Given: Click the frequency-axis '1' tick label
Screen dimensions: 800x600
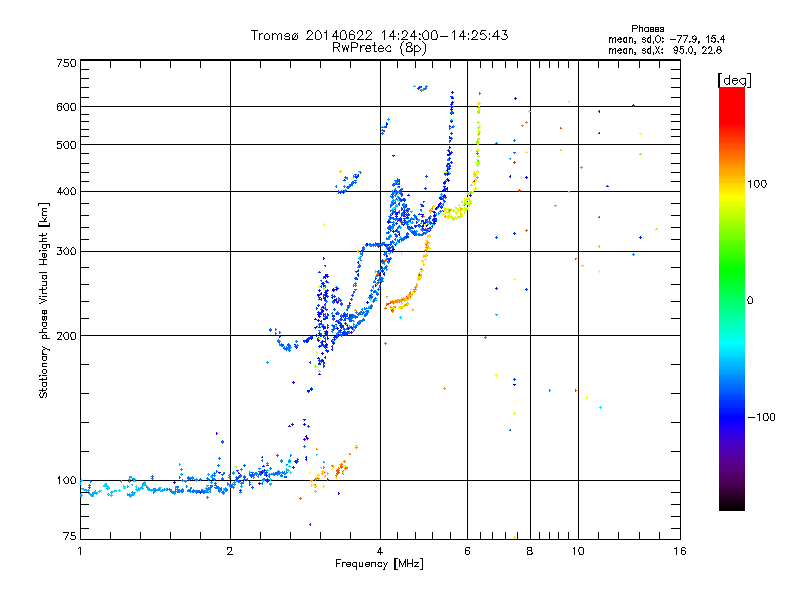Looking at the screenshot, I should [80, 551].
